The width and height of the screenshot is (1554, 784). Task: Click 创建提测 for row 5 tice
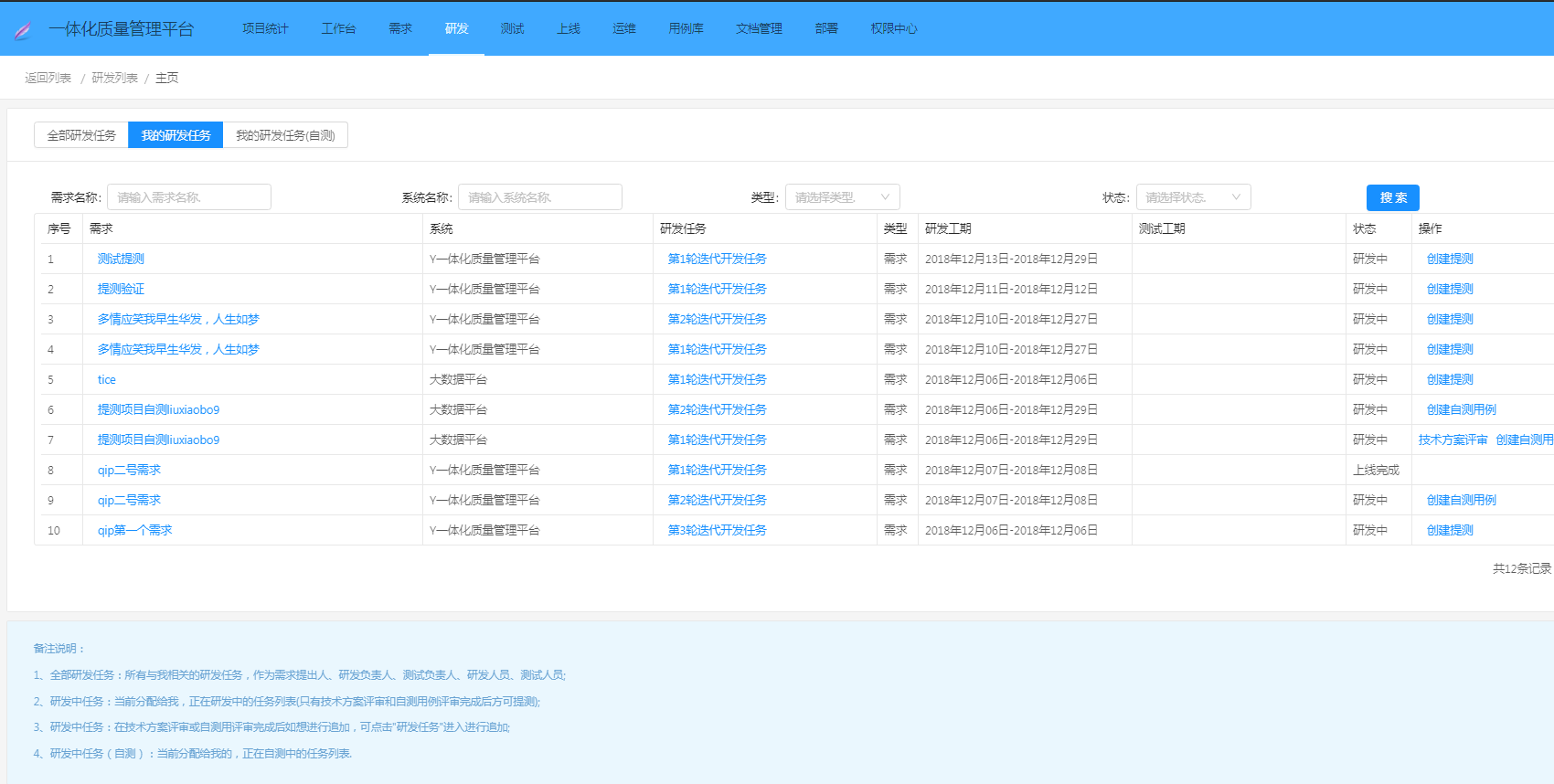(1450, 379)
